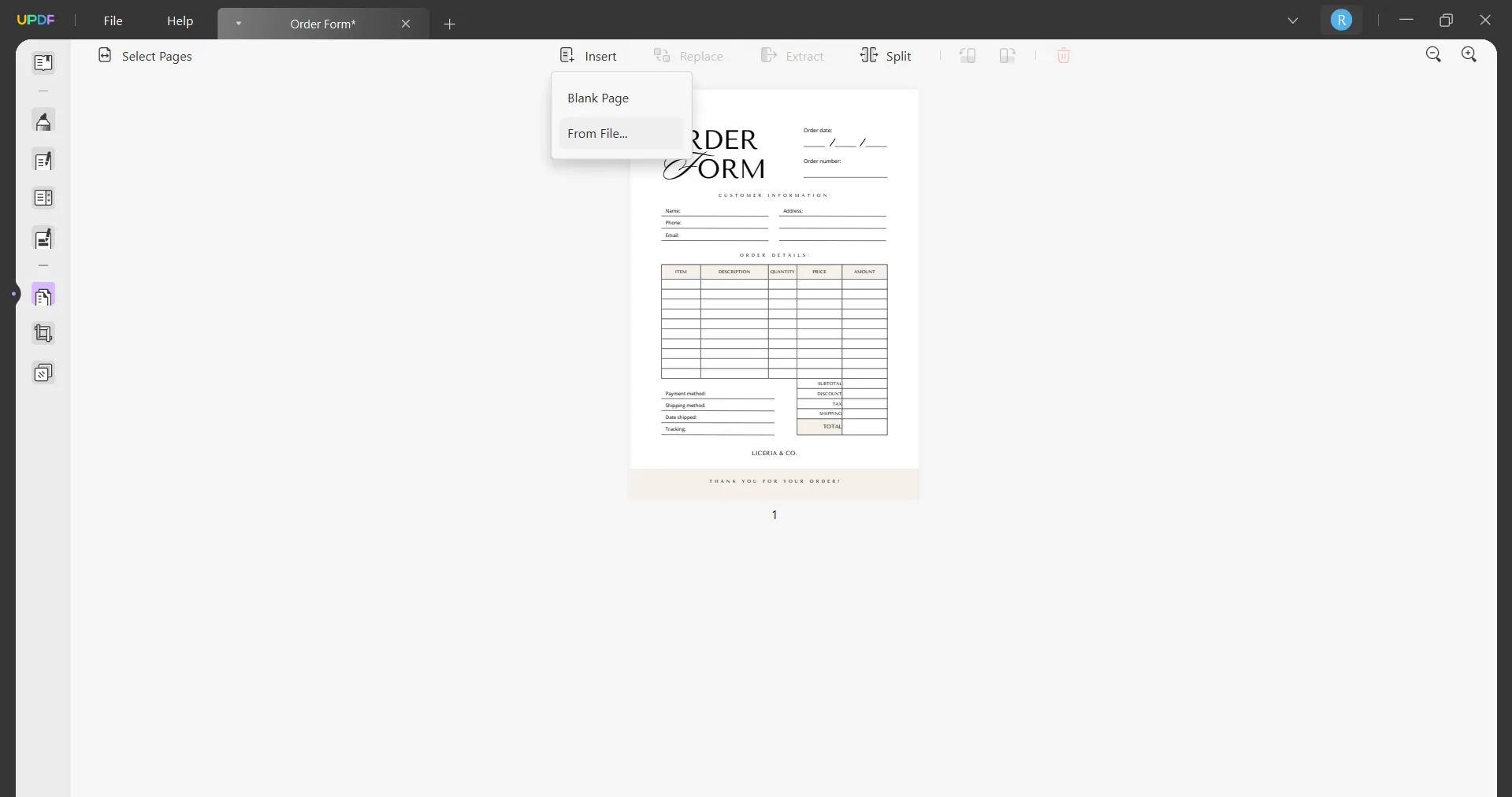The width and height of the screenshot is (1512, 797).
Task: Click the Replace page button
Action: pyautogui.click(x=688, y=56)
